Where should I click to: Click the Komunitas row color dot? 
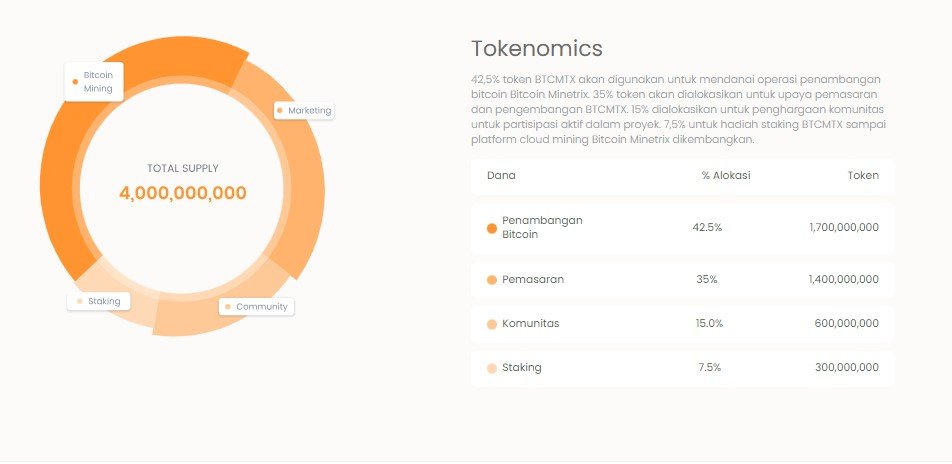click(491, 324)
